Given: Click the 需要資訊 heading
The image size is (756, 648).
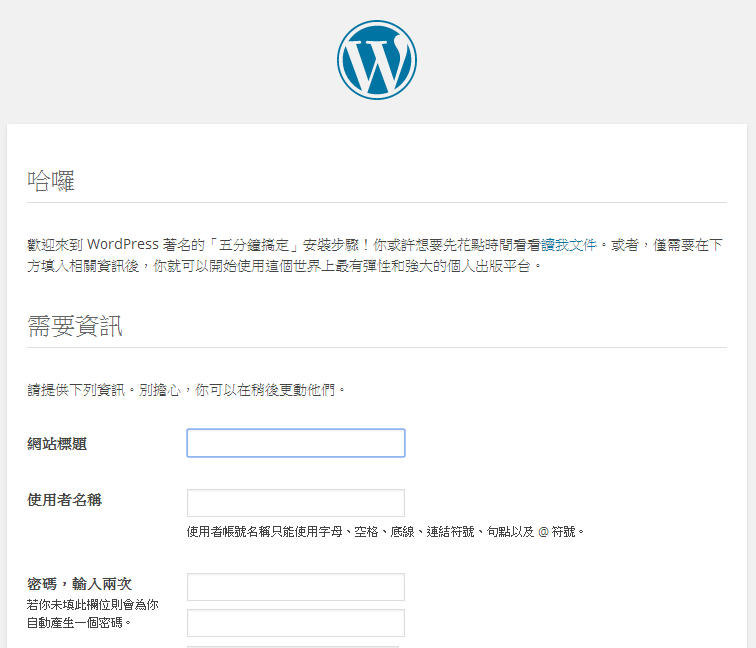Looking at the screenshot, I should coord(75,326).
